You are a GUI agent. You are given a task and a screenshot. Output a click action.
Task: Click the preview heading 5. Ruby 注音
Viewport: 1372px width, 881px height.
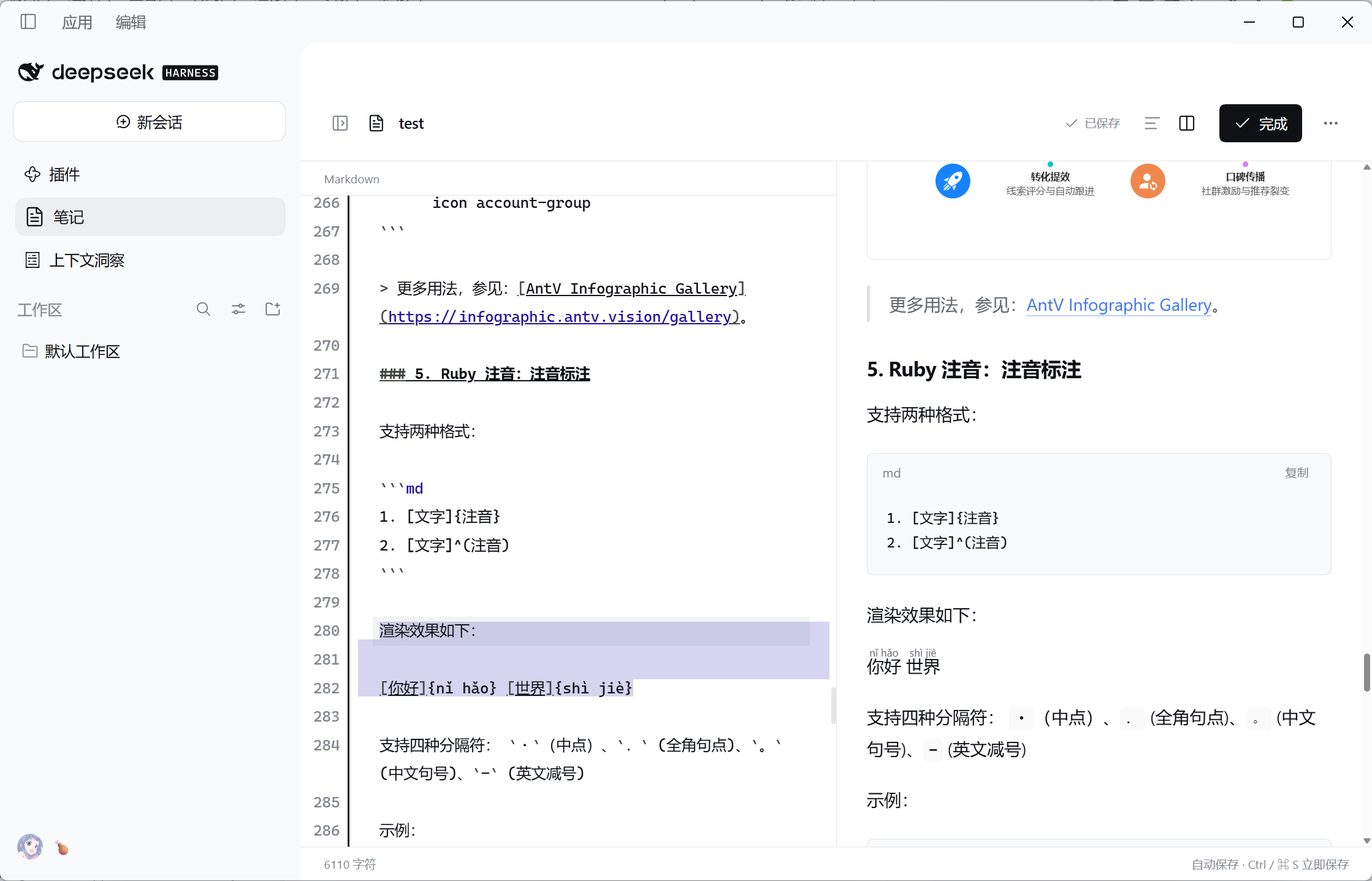coord(974,370)
